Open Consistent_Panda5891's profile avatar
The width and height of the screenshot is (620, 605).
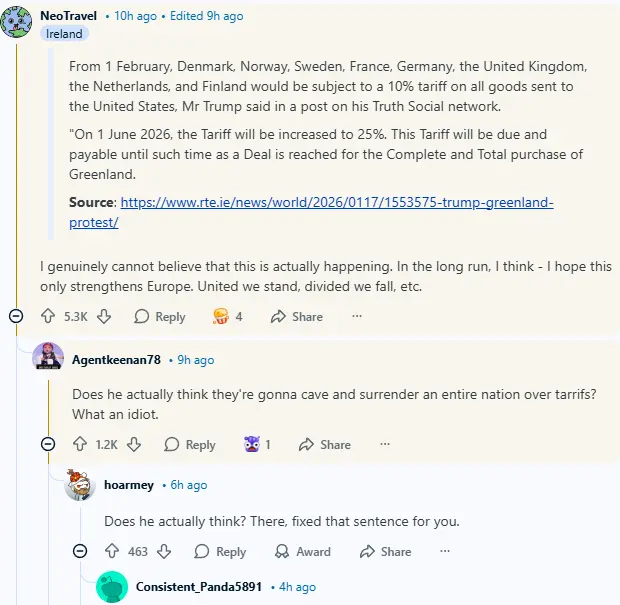click(112, 587)
